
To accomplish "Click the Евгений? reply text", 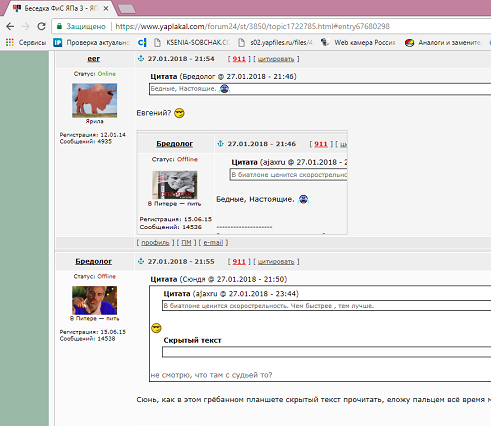I will (154, 113).
